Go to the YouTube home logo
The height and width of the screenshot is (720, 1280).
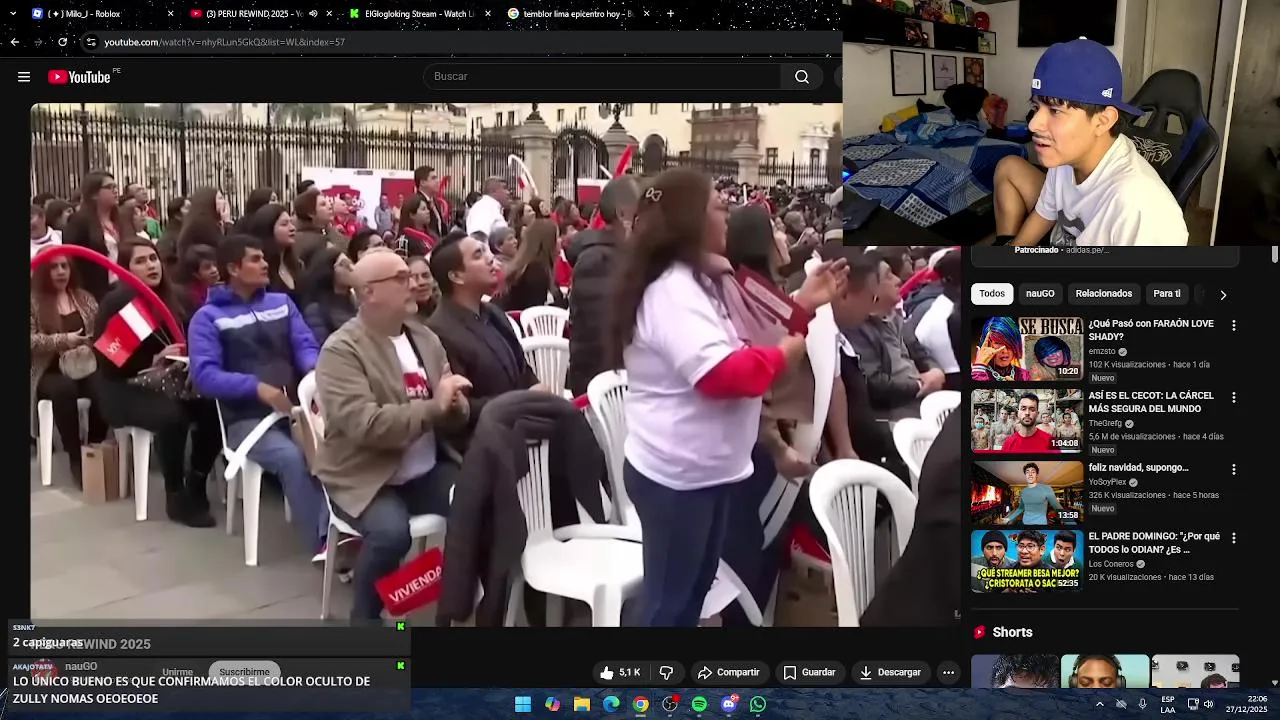pos(80,77)
